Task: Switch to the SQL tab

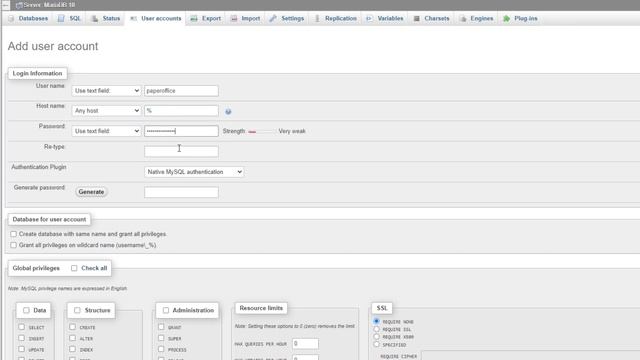Action: (x=70, y=18)
